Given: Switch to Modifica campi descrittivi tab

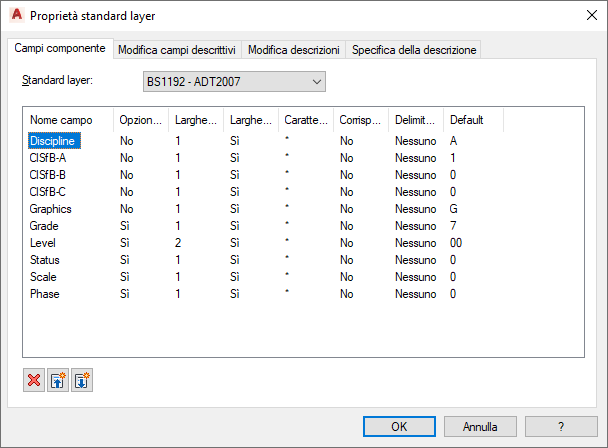Looking at the screenshot, I should coord(177,50).
